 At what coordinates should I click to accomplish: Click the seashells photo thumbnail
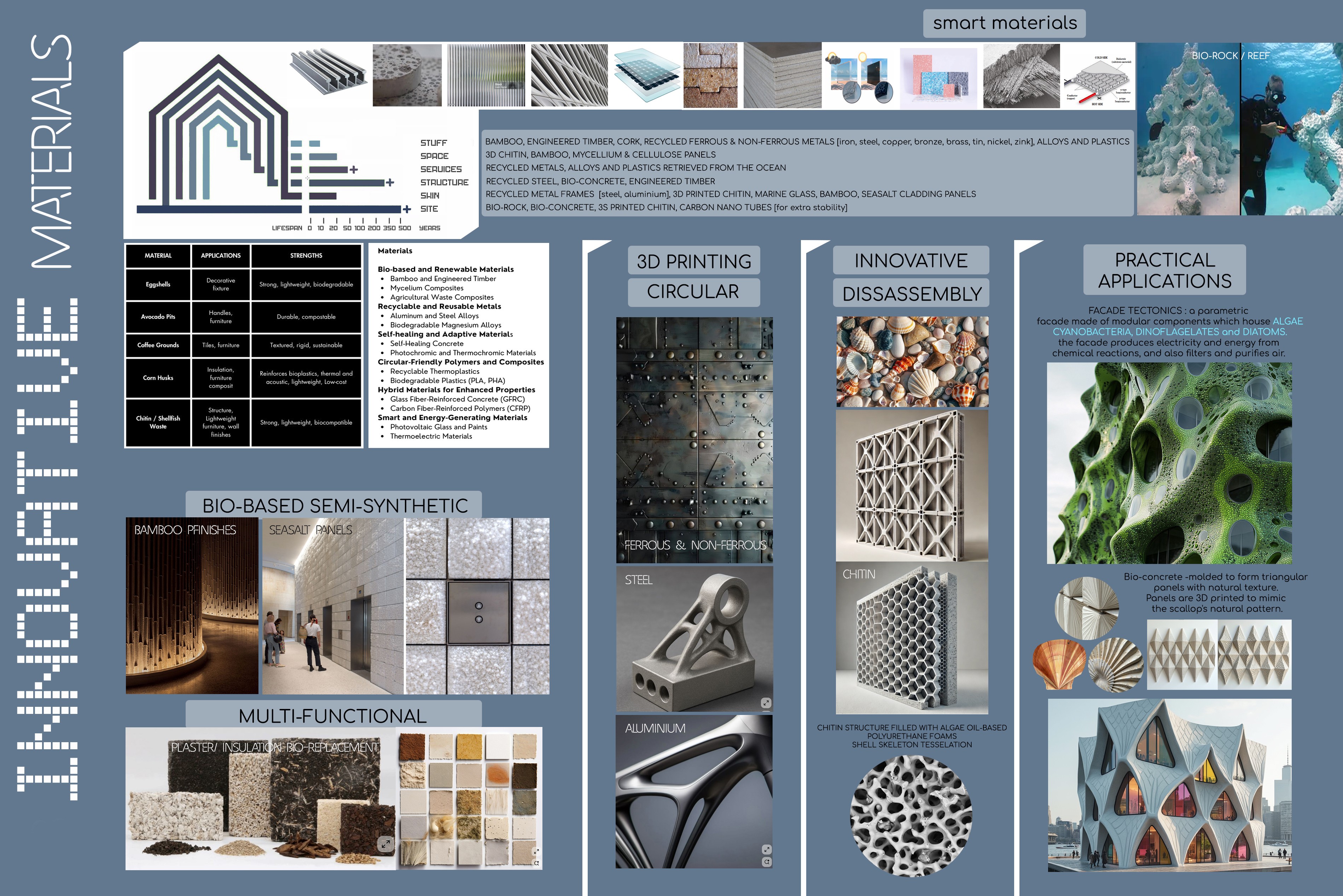(912, 362)
